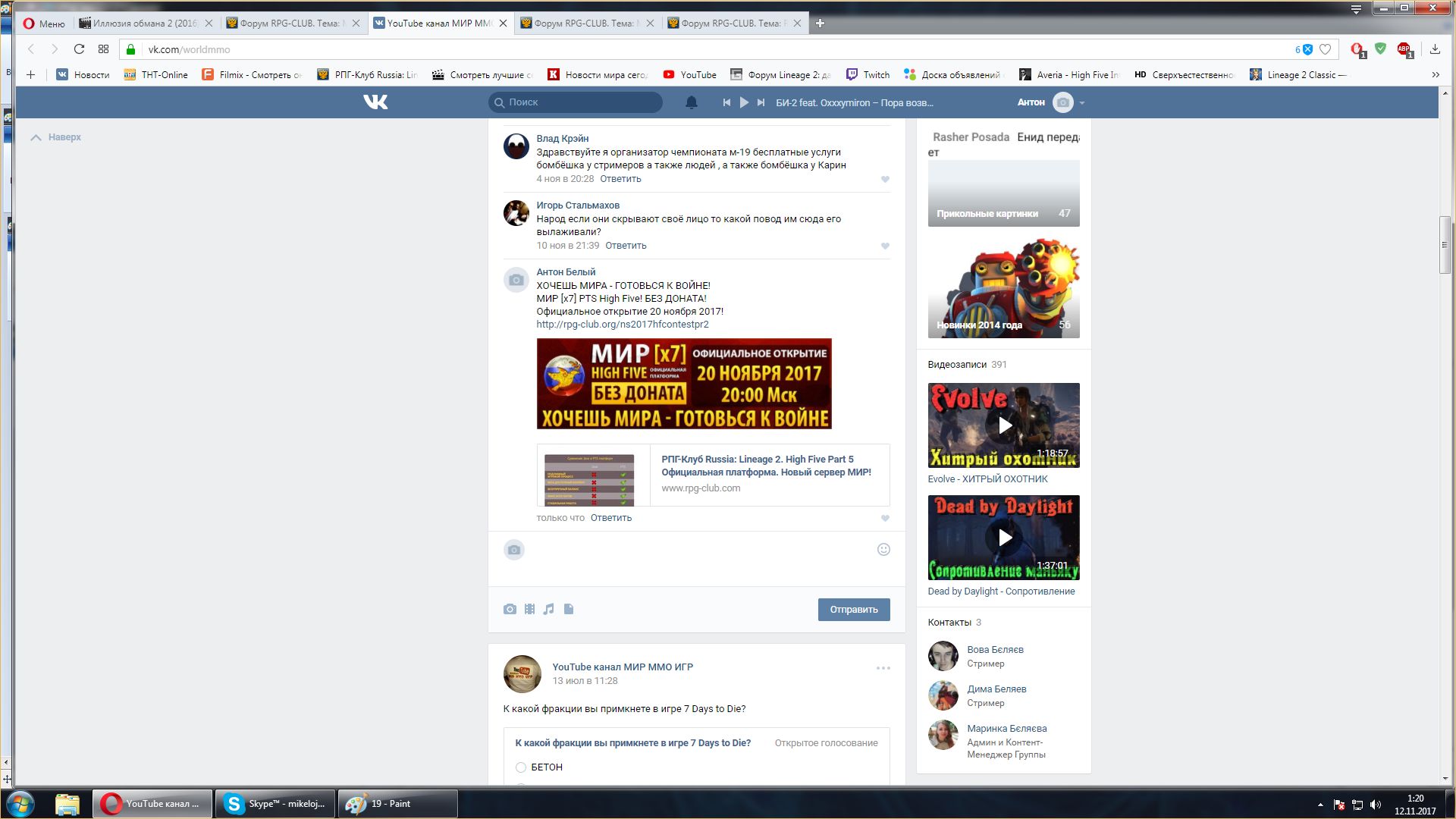
Task: Play the current audio track
Action: 744,102
